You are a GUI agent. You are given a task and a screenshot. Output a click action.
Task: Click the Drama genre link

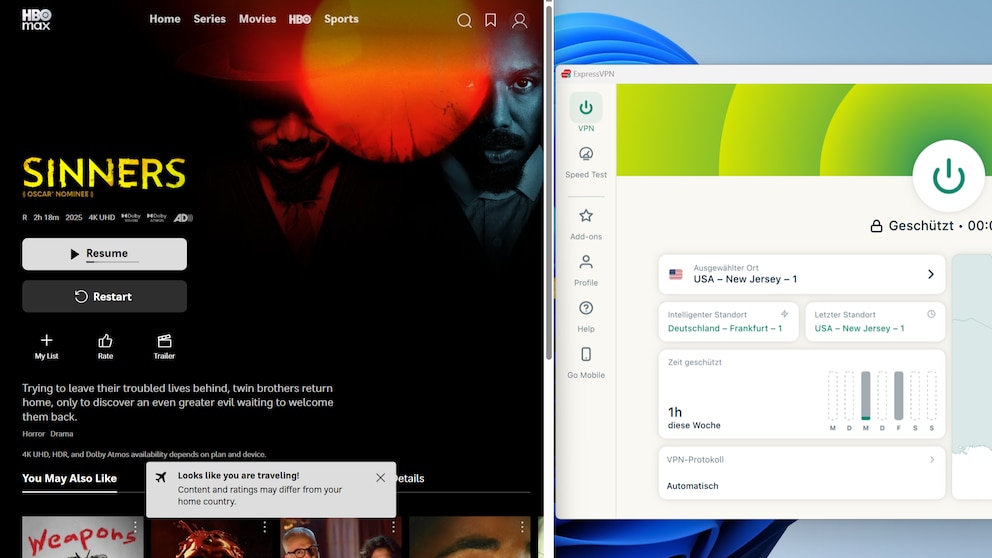click(x=62, y=434)
